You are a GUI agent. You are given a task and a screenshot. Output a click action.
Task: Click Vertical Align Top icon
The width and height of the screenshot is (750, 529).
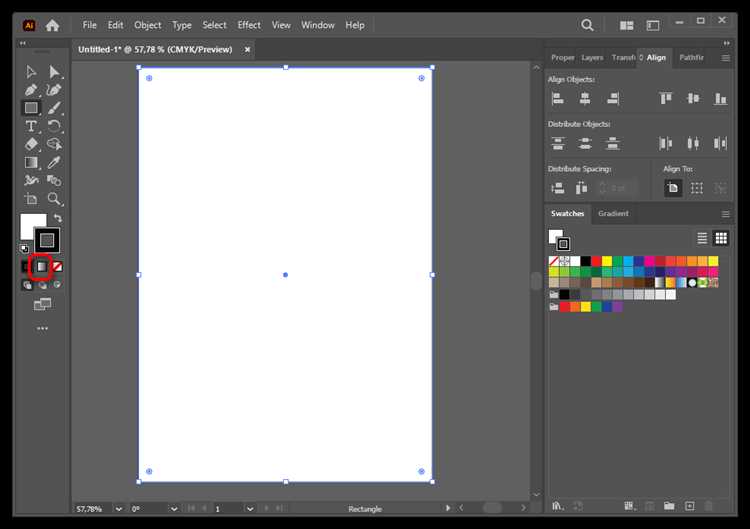tap(666, 98)
